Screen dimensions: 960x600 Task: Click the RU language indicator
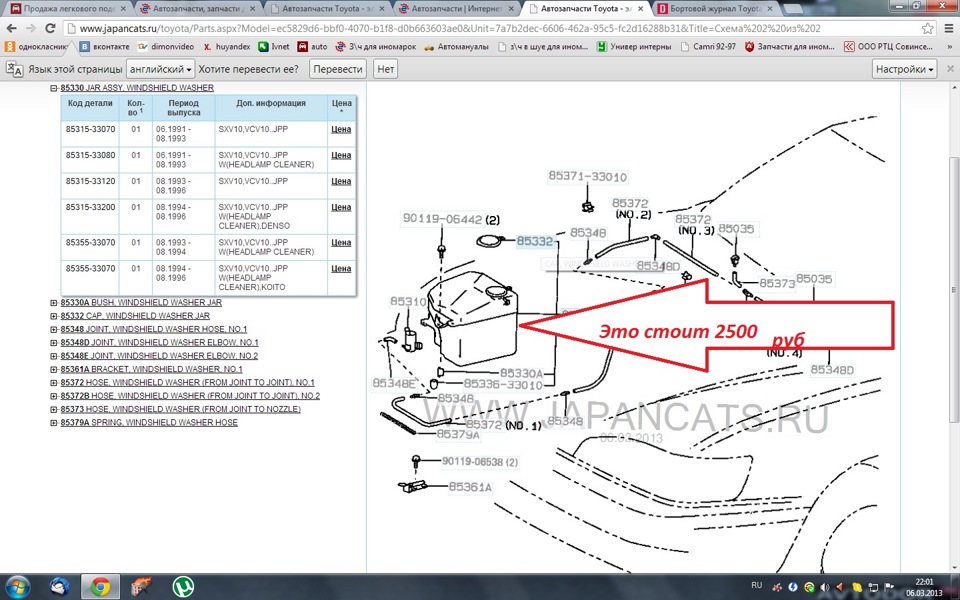756,585
